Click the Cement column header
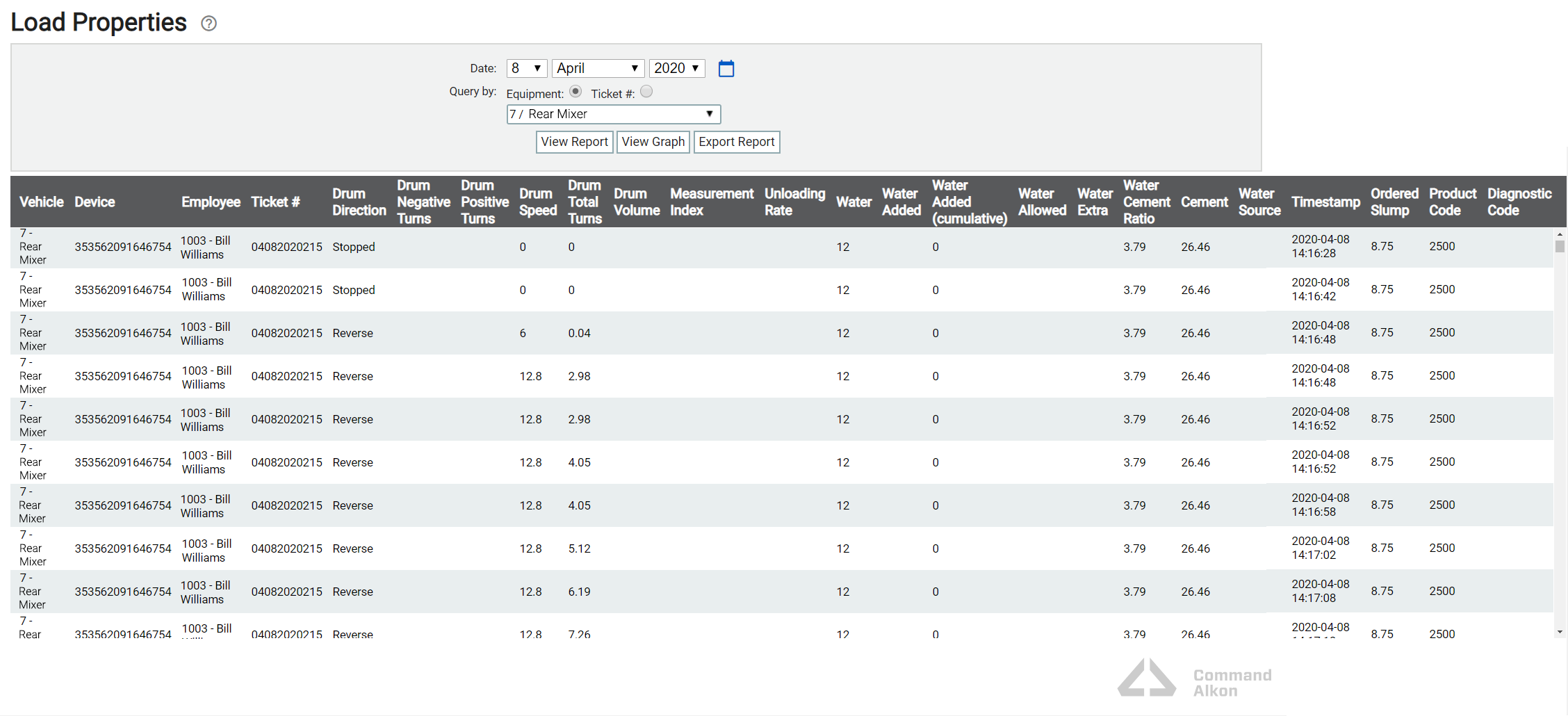The image size is (1568, 716). tap(1204, 202)
